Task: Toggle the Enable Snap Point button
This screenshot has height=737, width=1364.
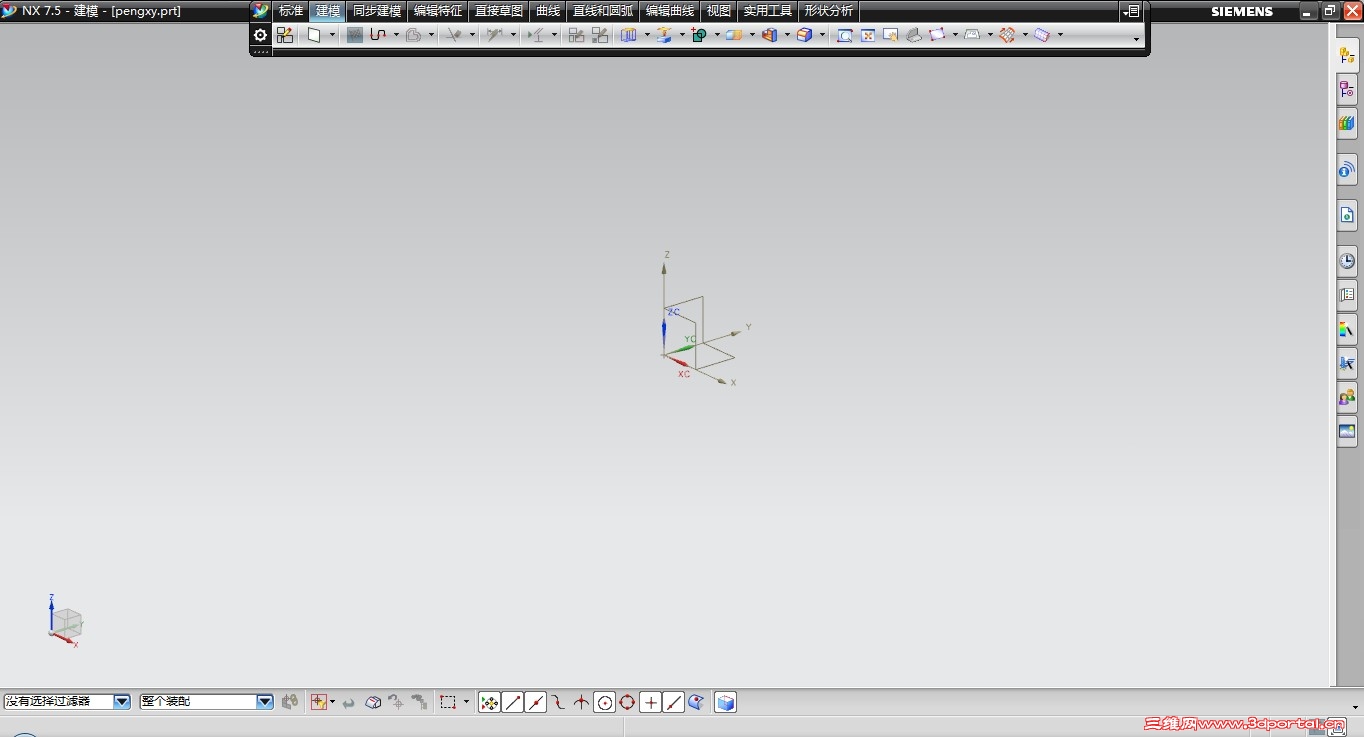Action: click(489, 702)
